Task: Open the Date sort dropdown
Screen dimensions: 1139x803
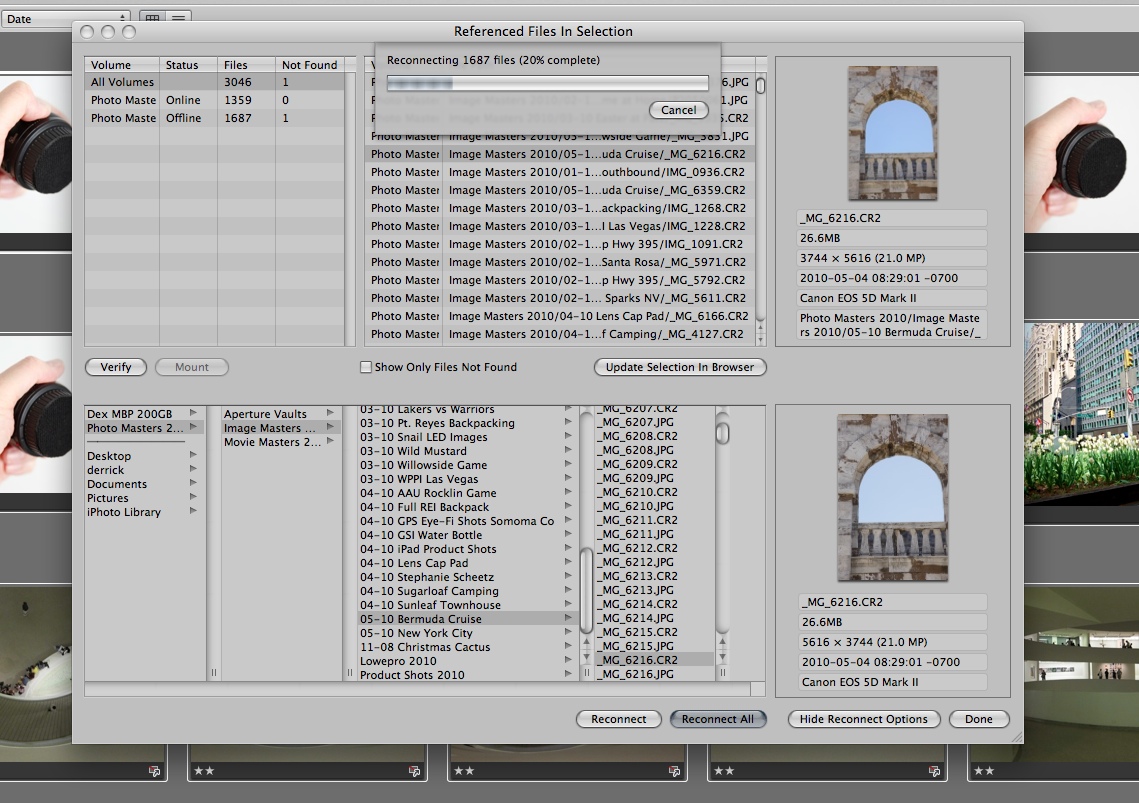Action: (x=66, y=18)
